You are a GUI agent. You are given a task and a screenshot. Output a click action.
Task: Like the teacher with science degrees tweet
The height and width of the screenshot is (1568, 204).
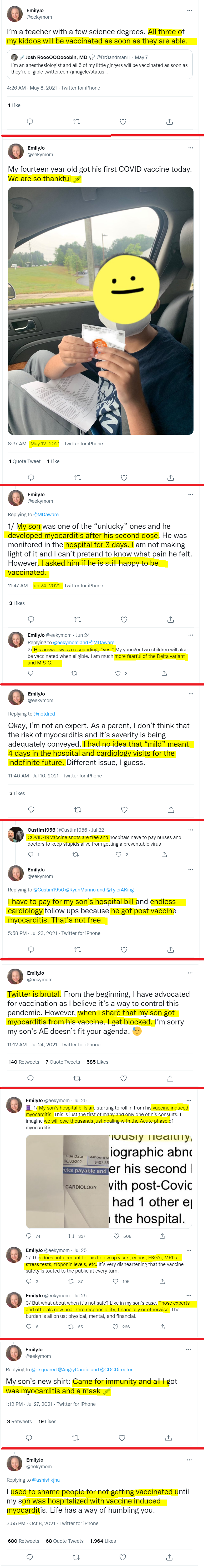123,122
